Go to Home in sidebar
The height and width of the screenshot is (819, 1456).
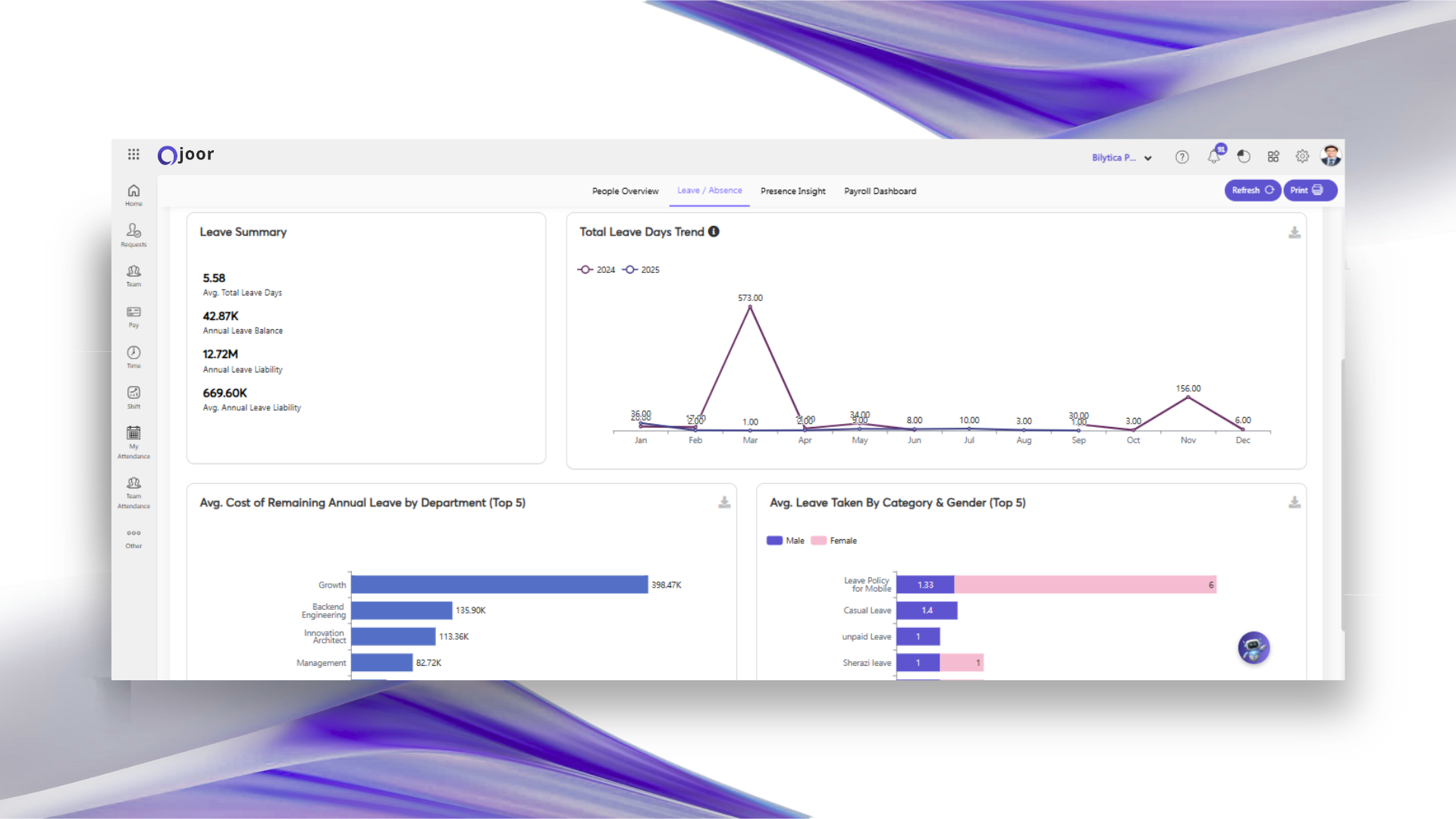[x=133, y=194]
